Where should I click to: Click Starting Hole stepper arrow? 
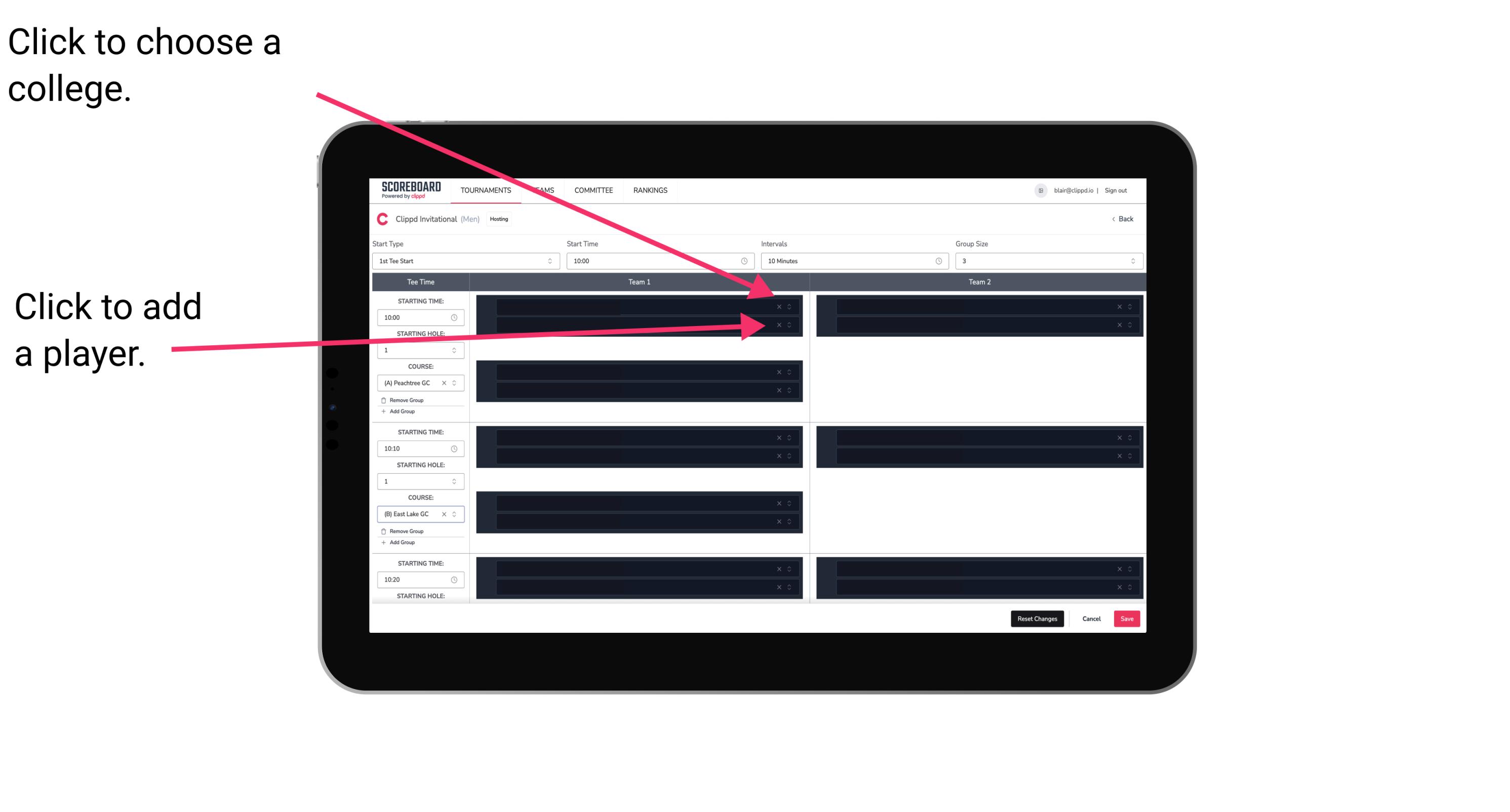[455, 349]
